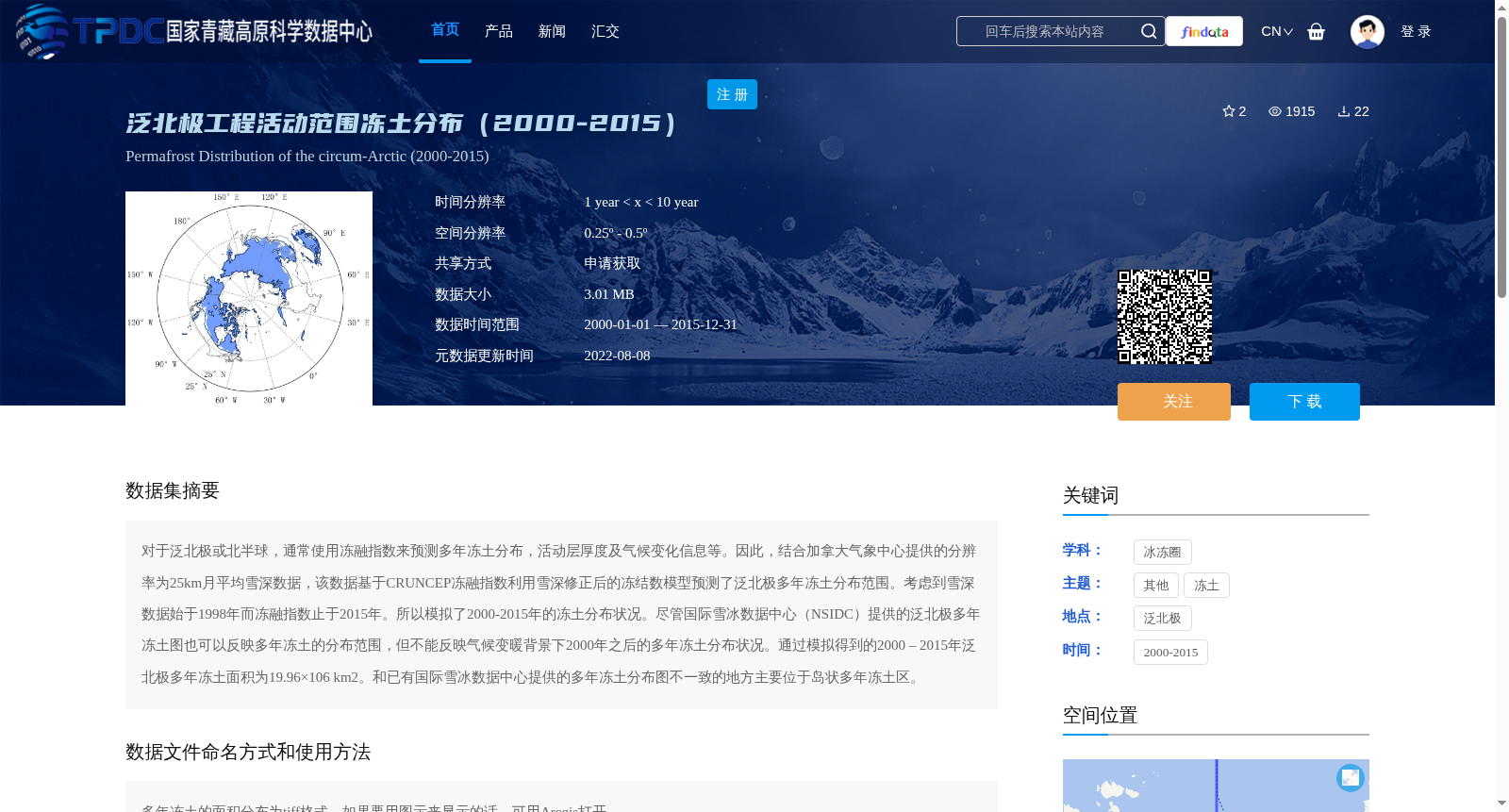The height and width of the screenshot is (812, 1509).
Task: Click the 0.25º - 0.5º spatial resolution value
Action: click(x=616, y=233)
